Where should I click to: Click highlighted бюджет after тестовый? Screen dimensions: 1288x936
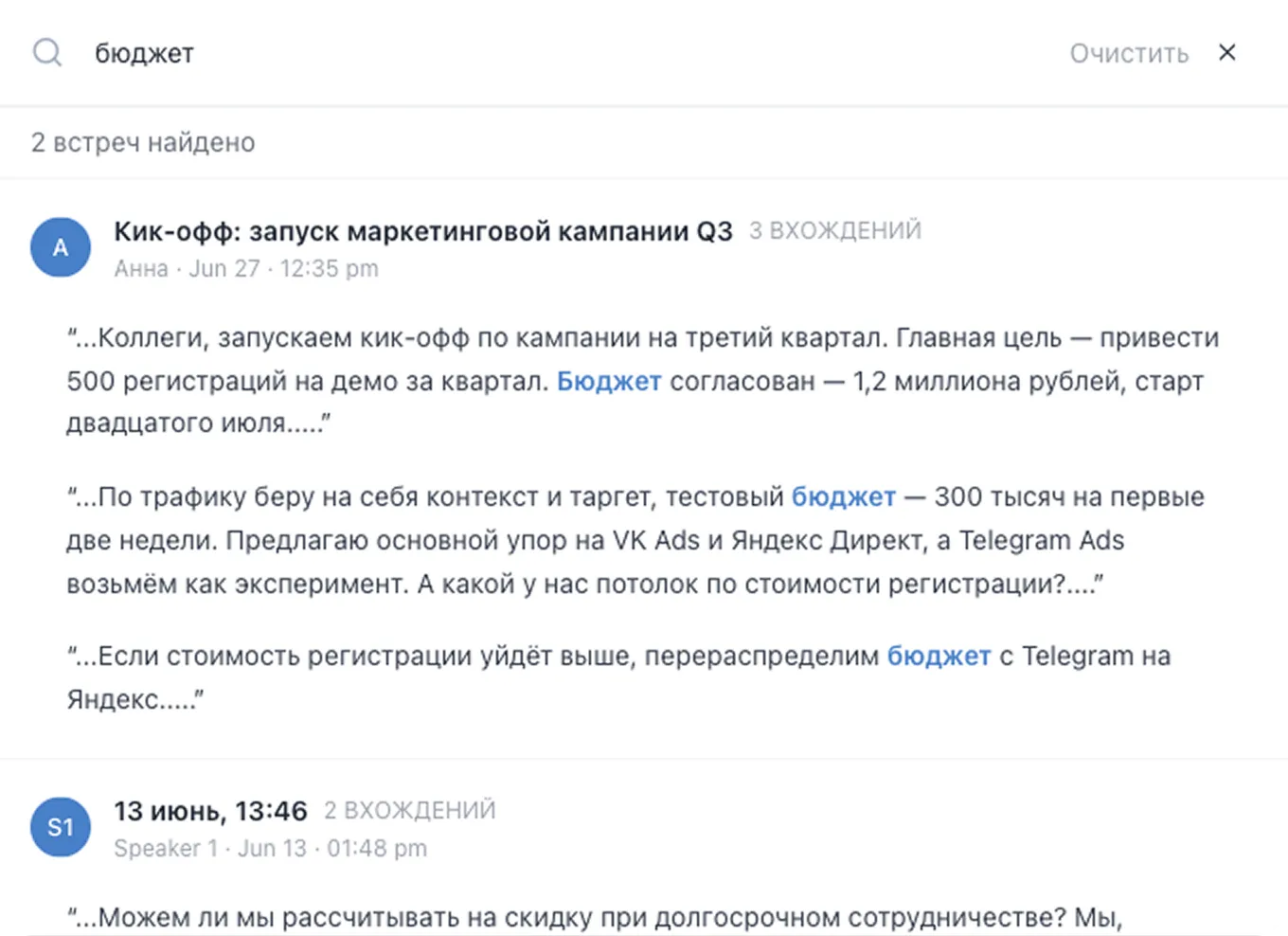[x=844, y=496]
